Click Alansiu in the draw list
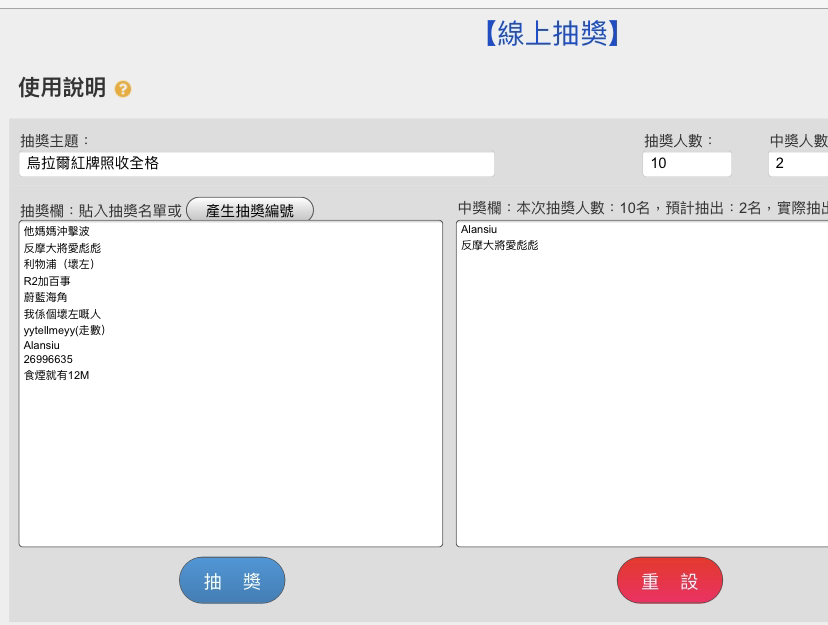This screenshot has height=625, width=828. click(42, 346)
